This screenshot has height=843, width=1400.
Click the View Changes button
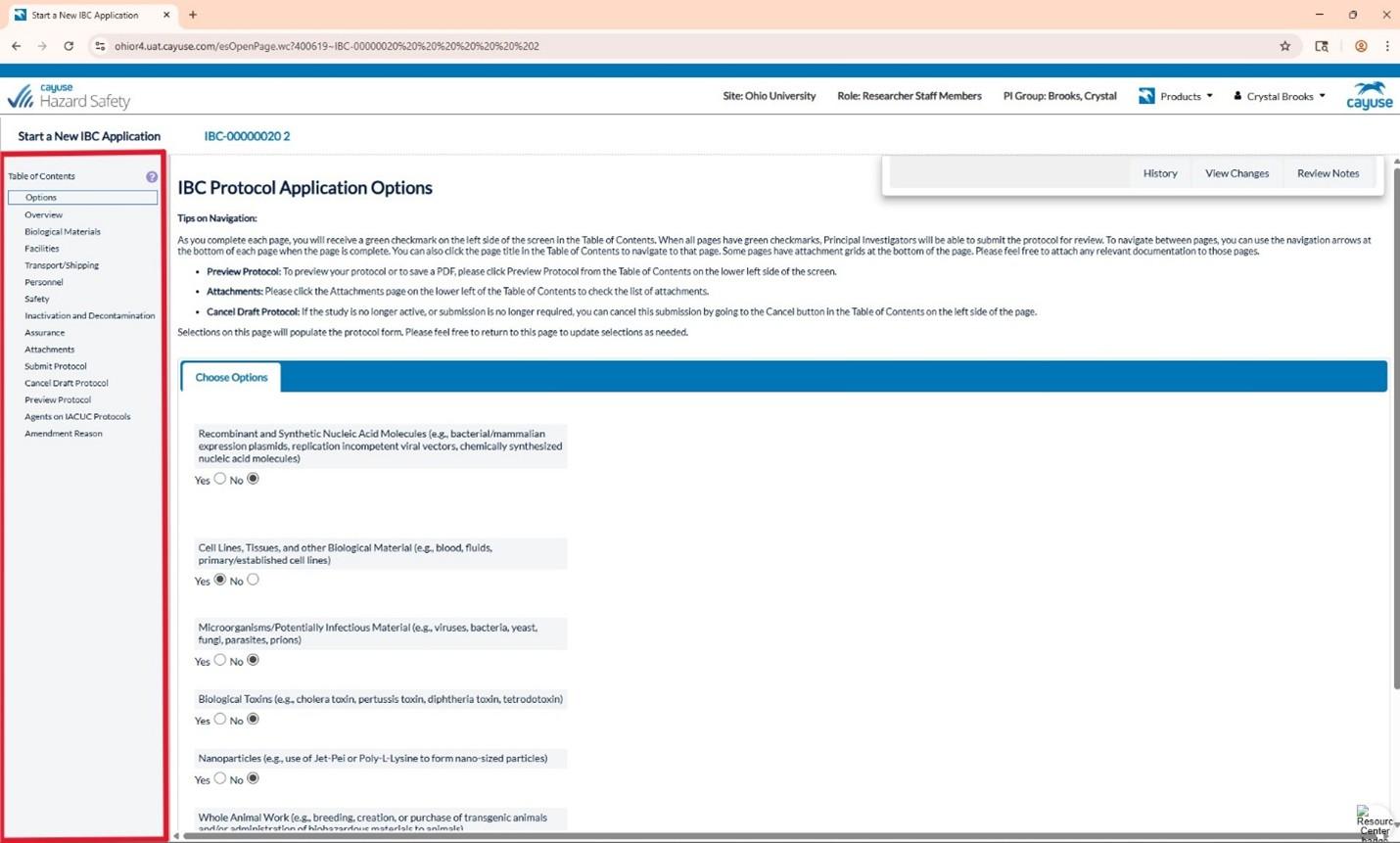pos(1237,173)
